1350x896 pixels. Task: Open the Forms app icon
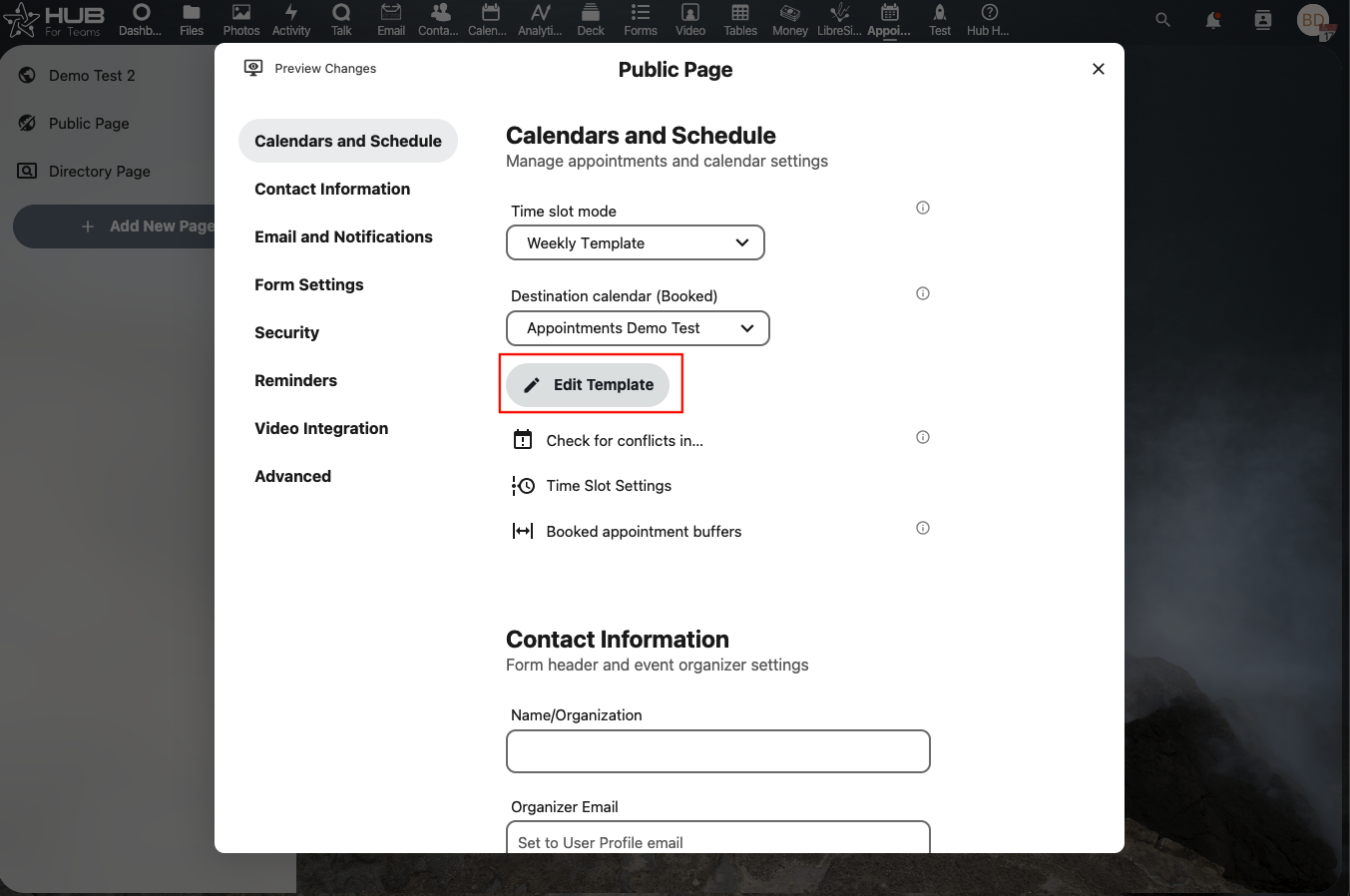click(641, 20)
